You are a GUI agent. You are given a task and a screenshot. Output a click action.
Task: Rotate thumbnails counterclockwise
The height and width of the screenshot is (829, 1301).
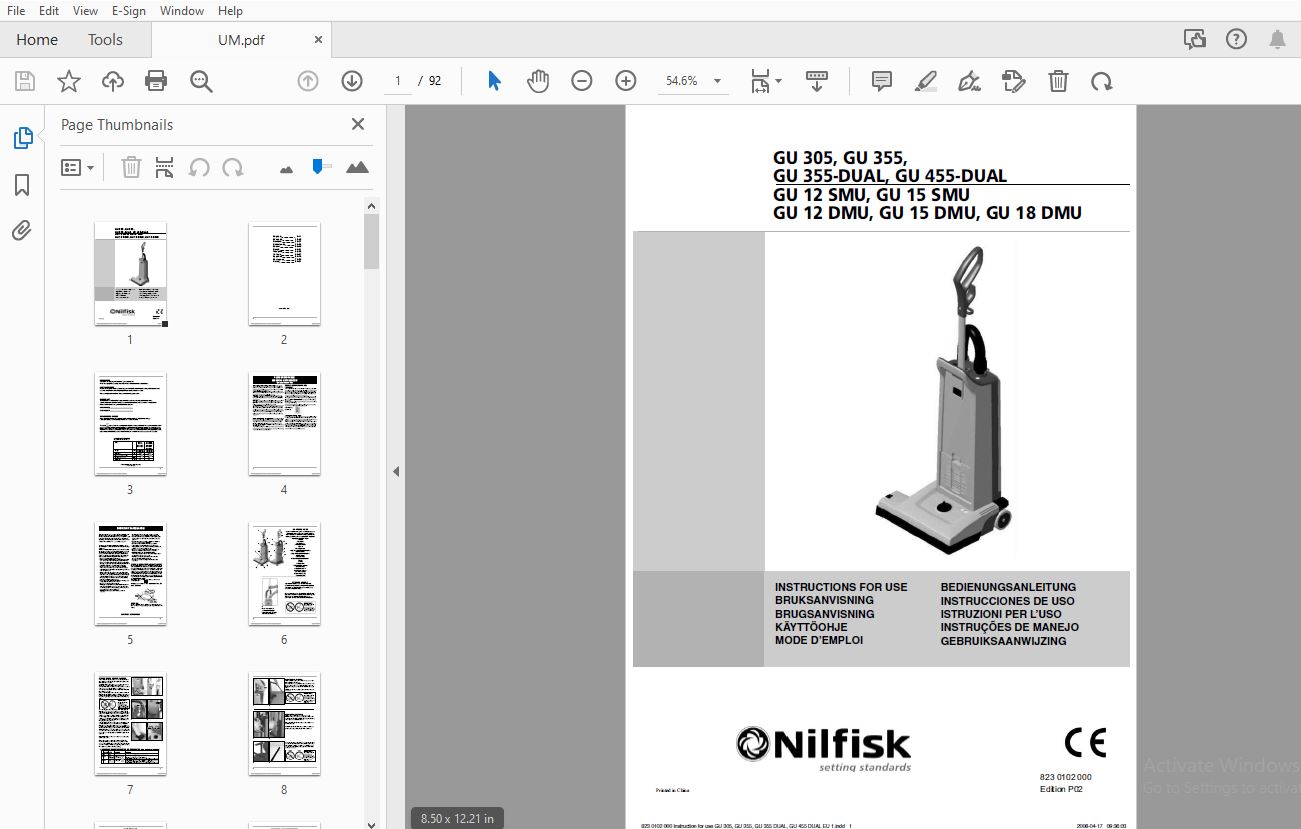199,167
